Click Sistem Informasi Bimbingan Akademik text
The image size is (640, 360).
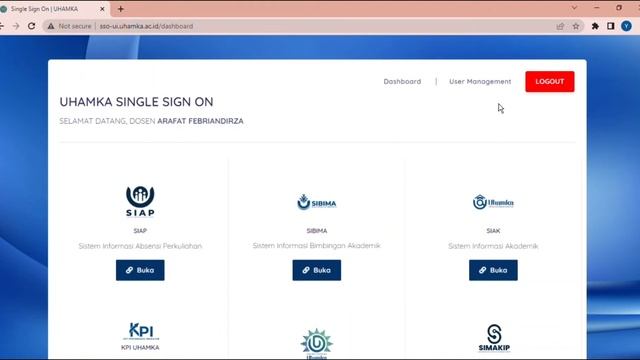(317, 246)
